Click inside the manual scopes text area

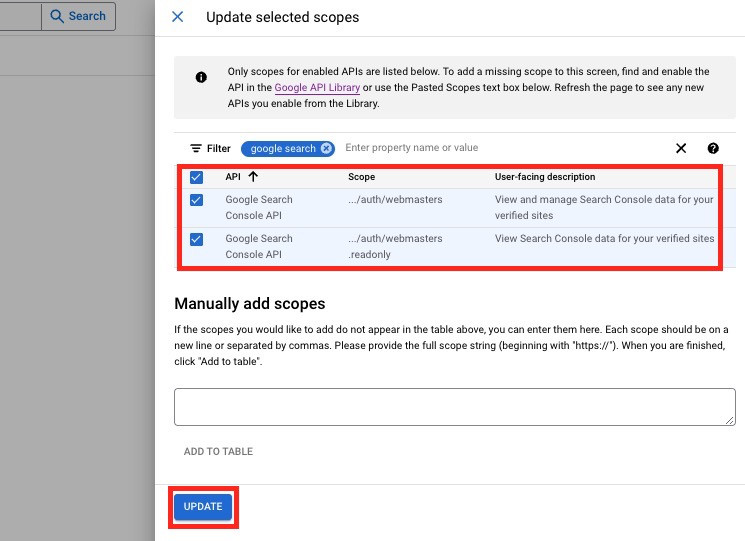click(455, 407)
